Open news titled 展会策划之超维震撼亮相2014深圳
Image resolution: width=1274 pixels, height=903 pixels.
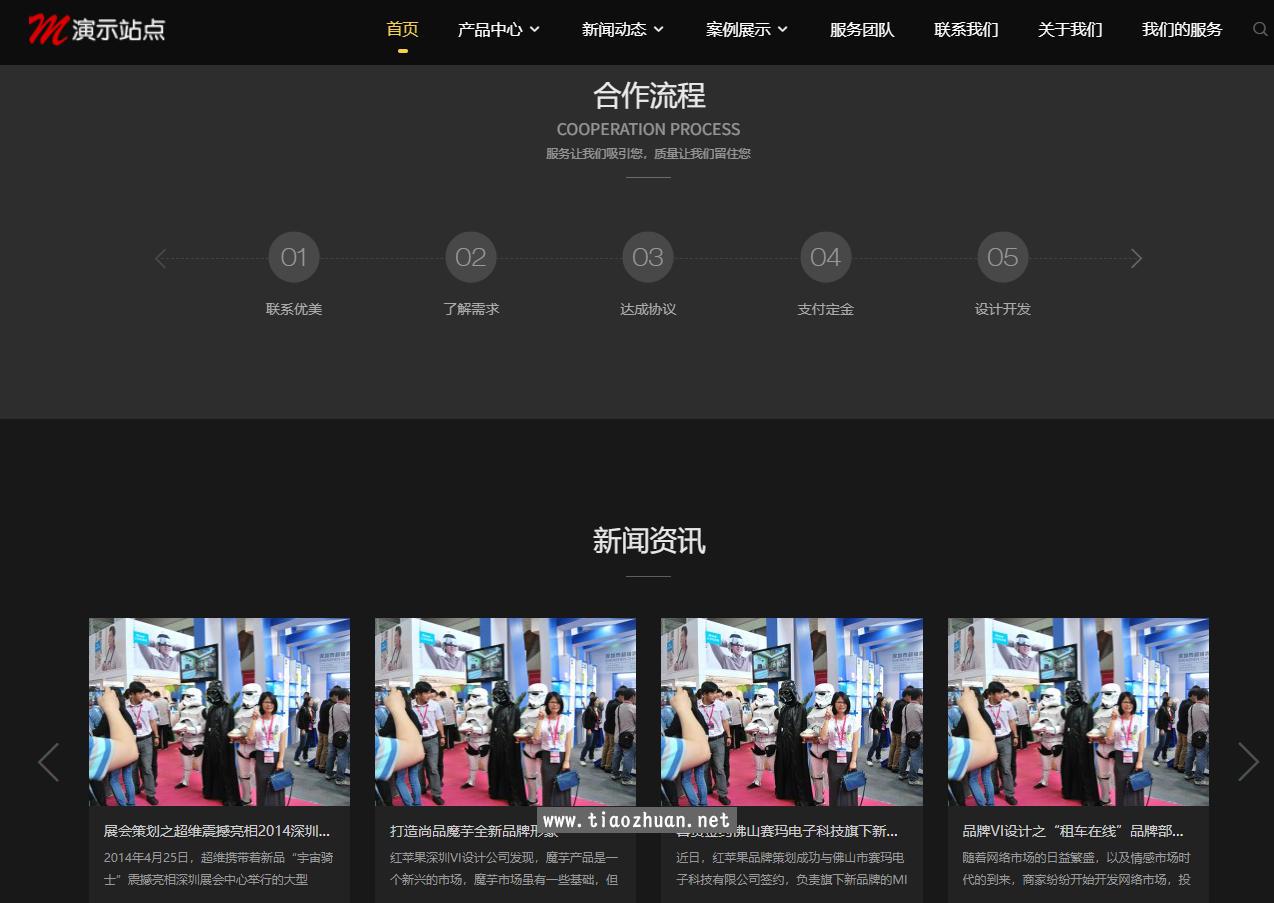click(217, 831)
